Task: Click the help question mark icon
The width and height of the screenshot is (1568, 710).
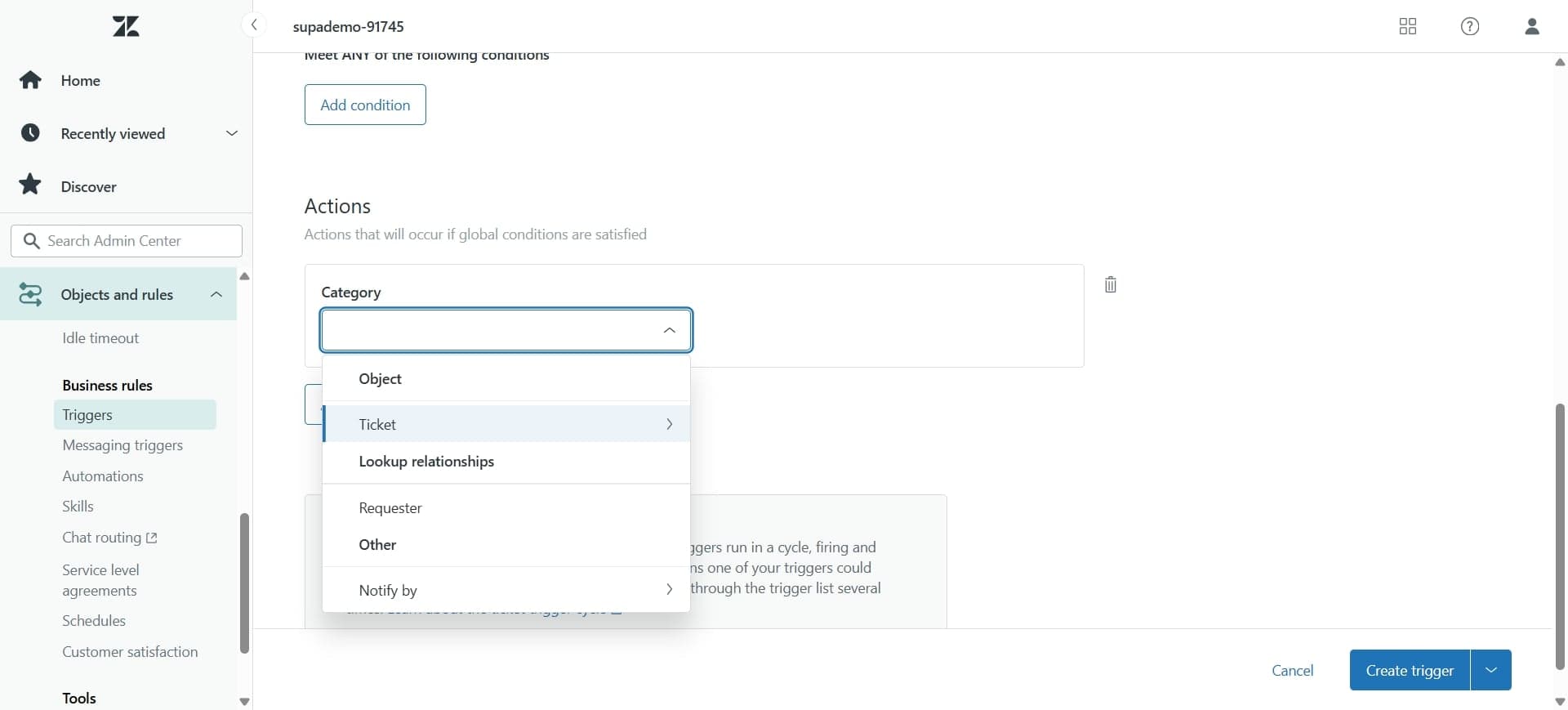Action: click(x=1470, y=26)
